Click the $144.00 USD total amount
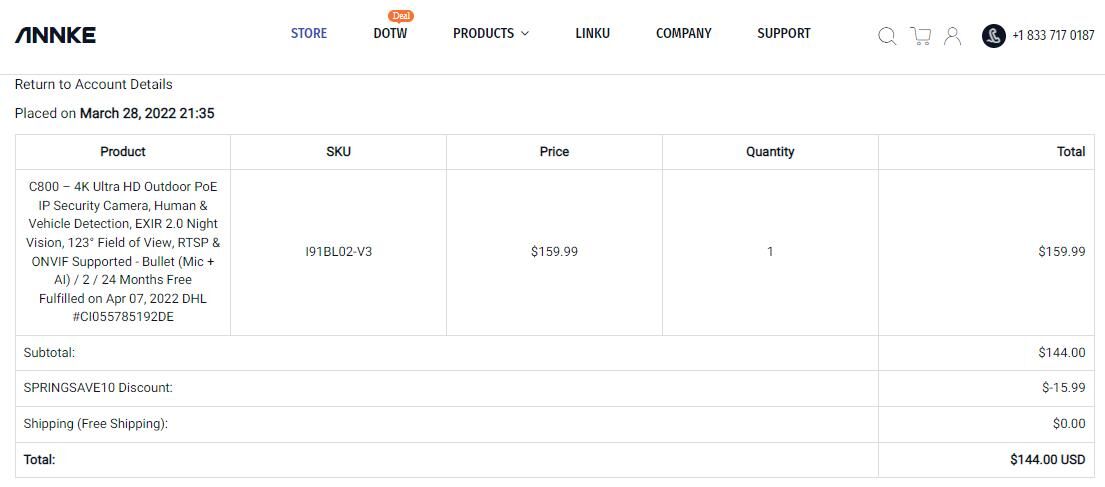This screenshot has height=487, width=1105. tap(1047, 460)
